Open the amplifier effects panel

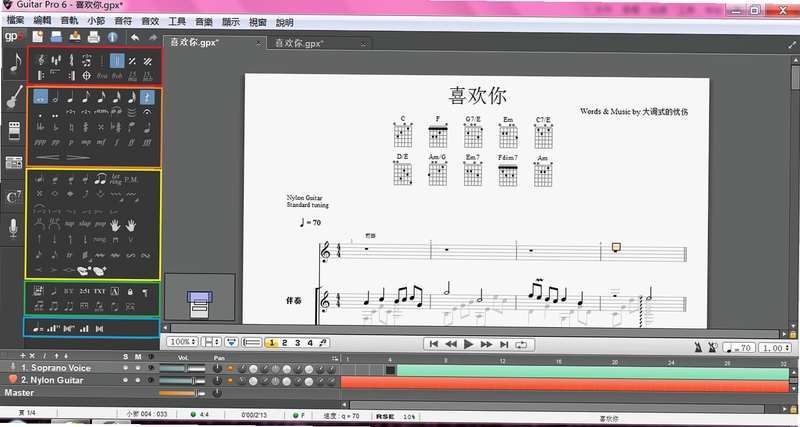coord(14,131)
